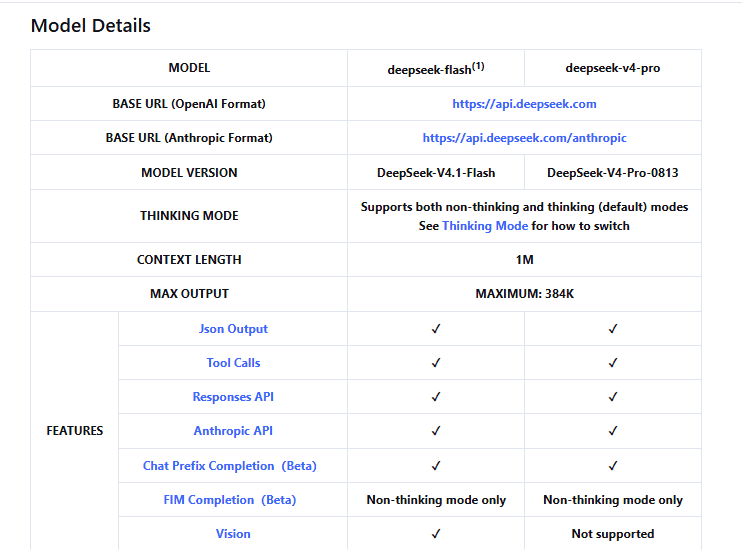Open the Tool Calls feature link
This screenshot has width=742, height=550.
[x=233, y=363]
